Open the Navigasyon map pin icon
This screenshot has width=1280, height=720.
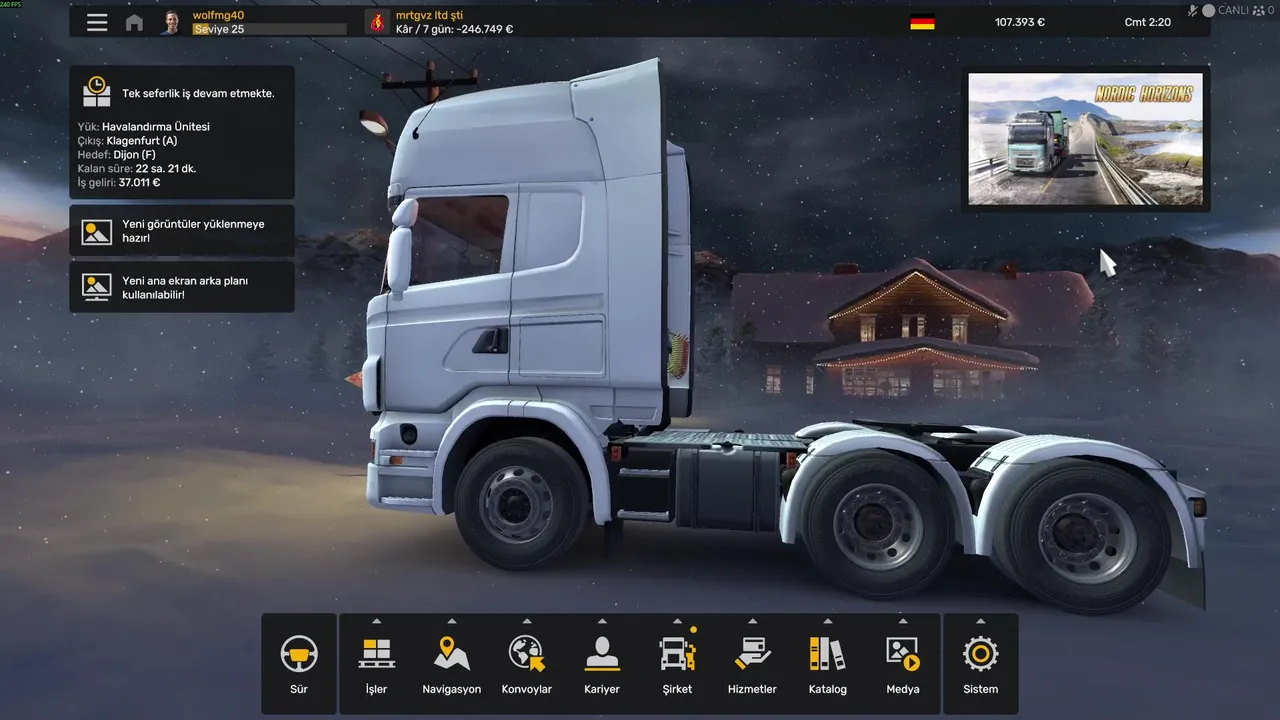[452, 654]
